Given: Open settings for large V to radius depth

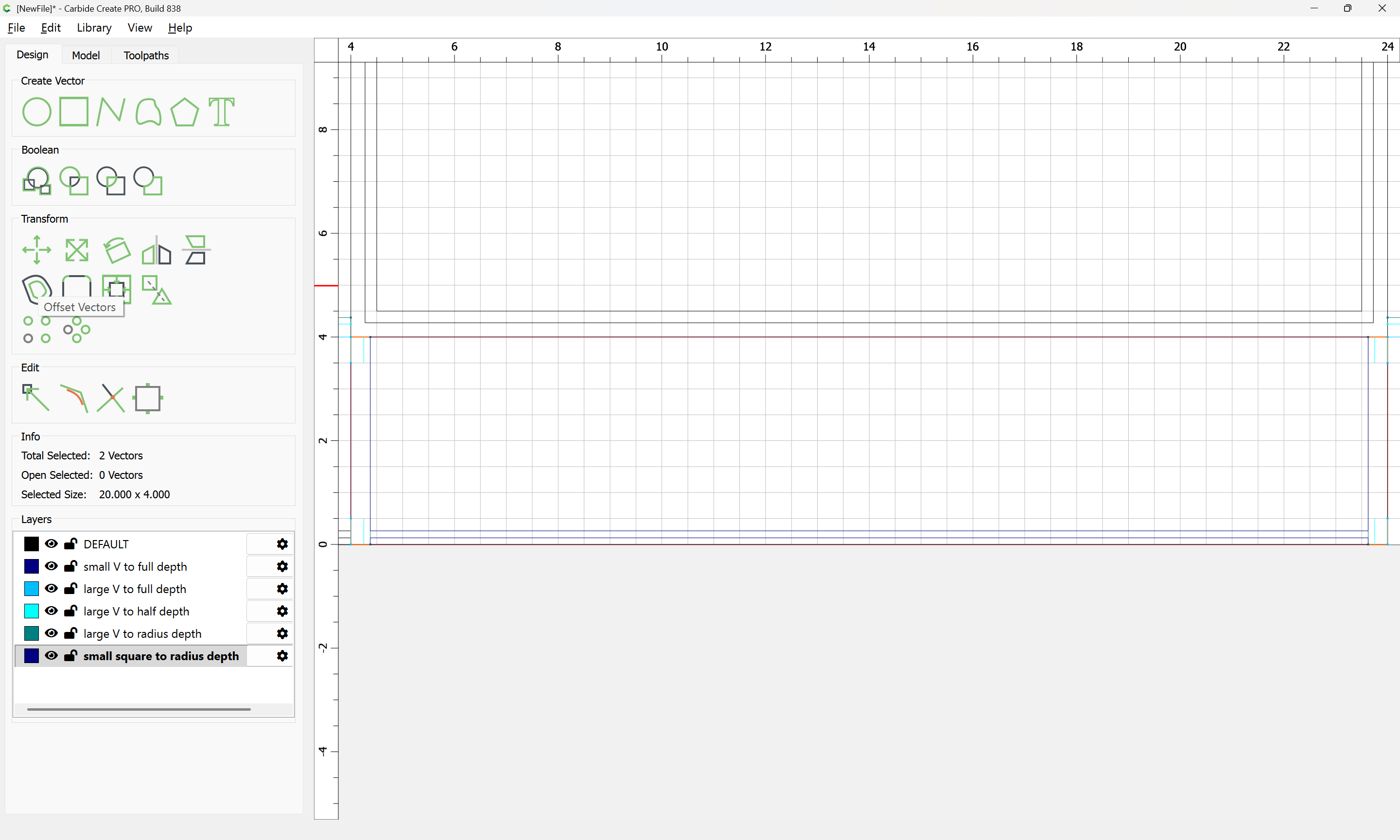Looking at the screenshot, I should point(282,633).
